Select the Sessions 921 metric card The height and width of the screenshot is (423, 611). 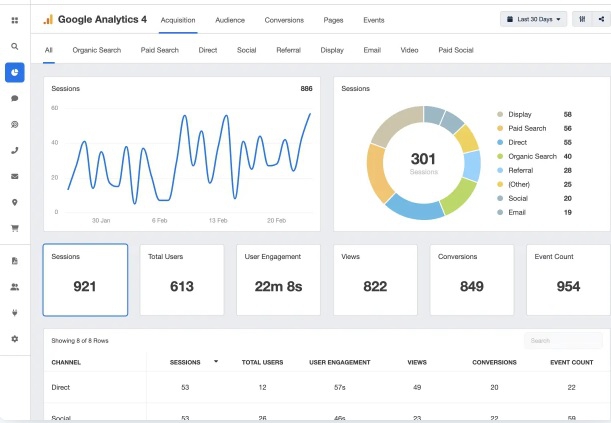[x=85, y=280]
